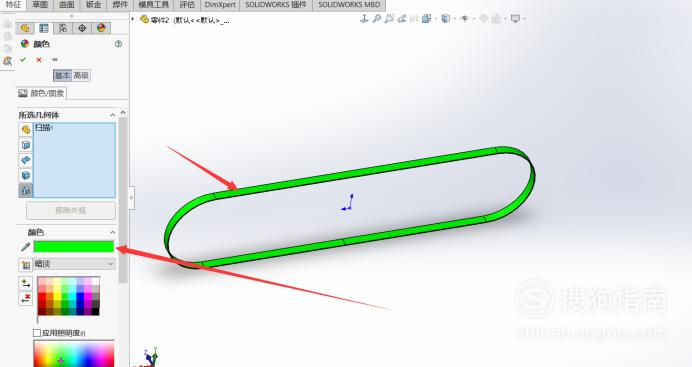Click the rainbow color spectrum picker

74,354
